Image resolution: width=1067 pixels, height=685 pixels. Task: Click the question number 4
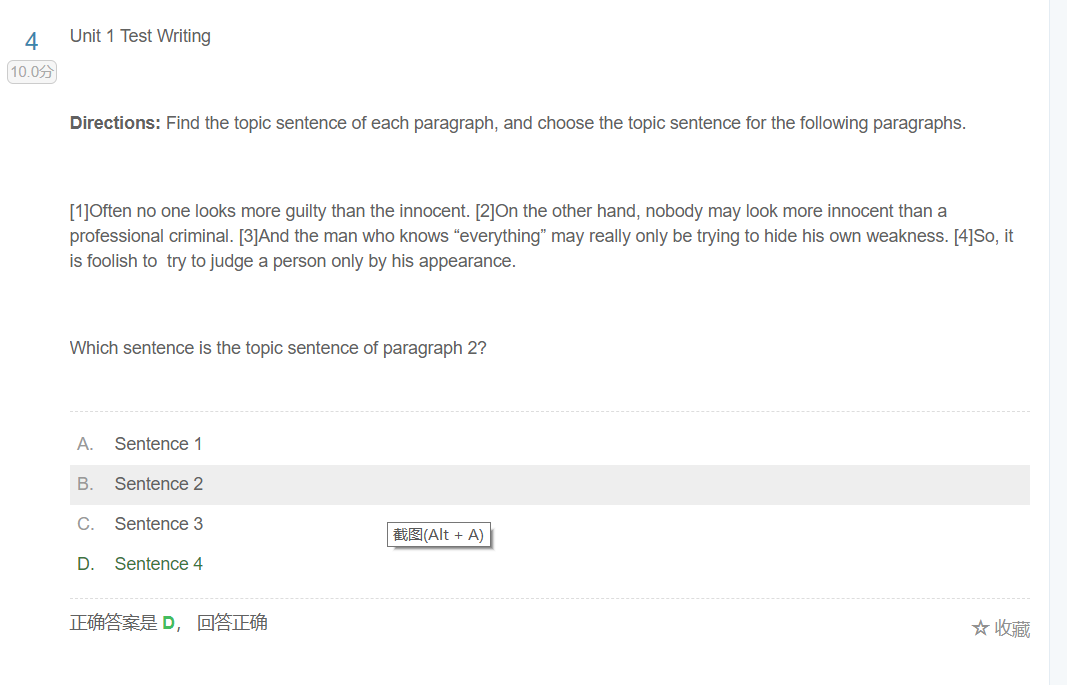pos(31,41)
